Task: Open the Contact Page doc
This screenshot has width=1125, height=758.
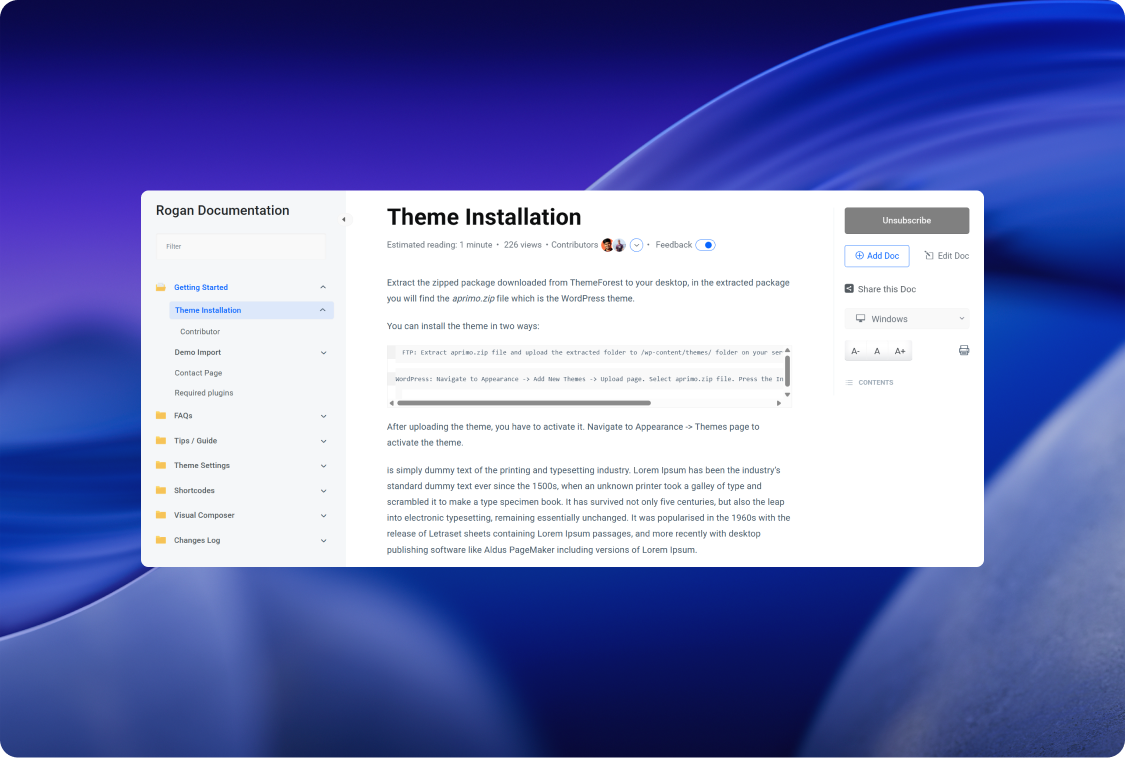Action: (x=198, y=373)
